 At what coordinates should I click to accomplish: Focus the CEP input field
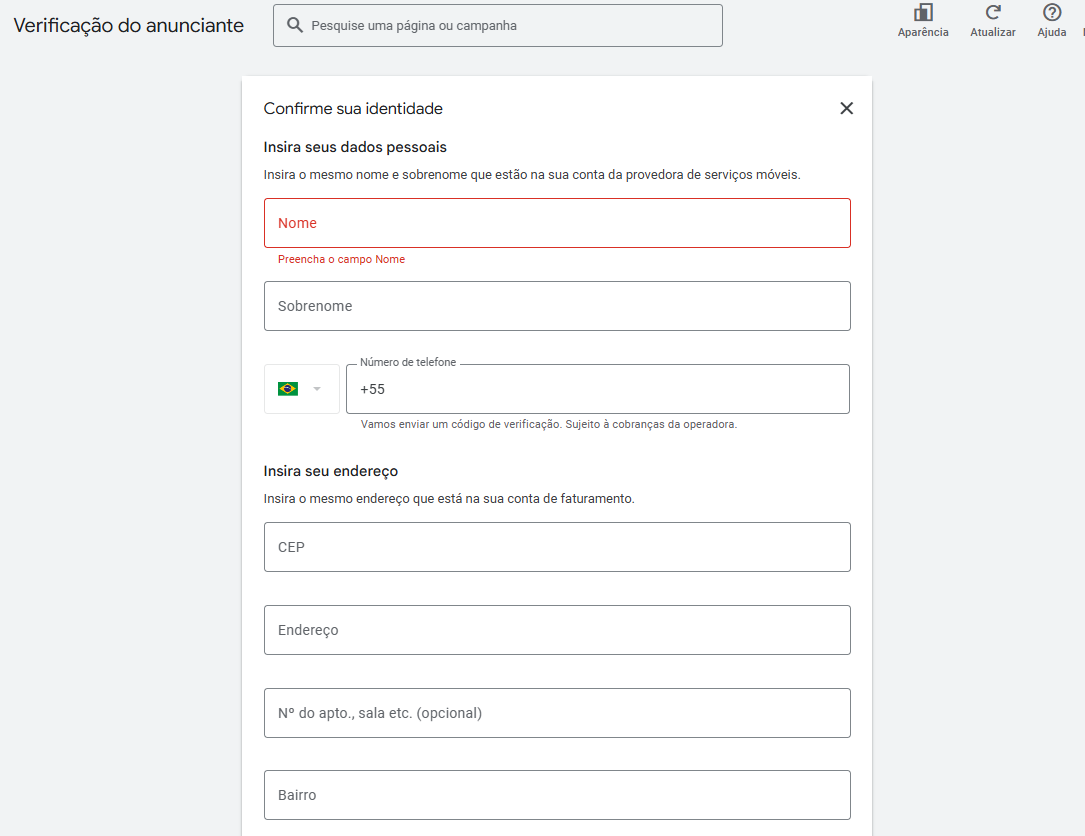pyautogui.click(x=557, y=547)
